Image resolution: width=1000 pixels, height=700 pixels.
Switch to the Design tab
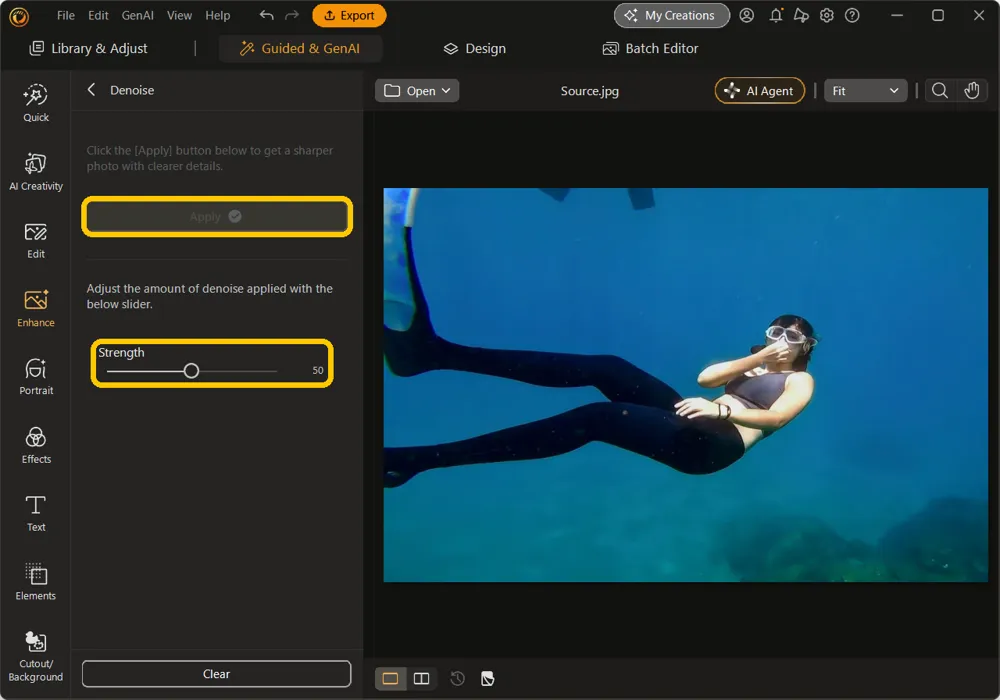(474, 48)
